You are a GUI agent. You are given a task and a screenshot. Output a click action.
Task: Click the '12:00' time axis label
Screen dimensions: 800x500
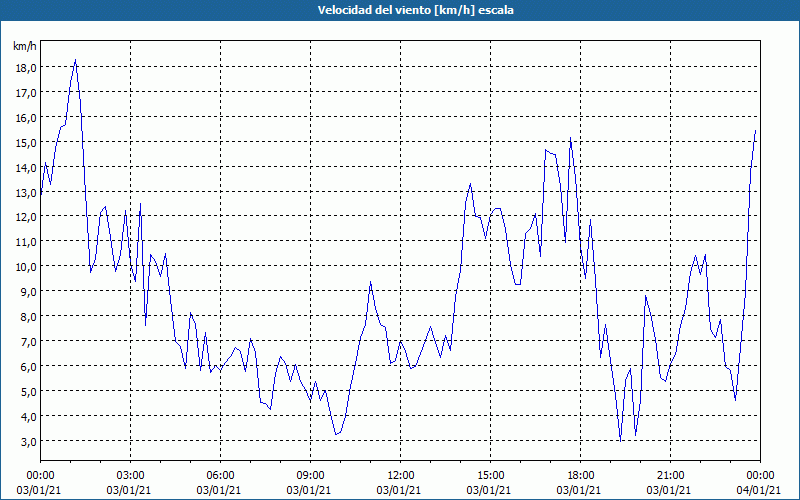(x=401, y=476)
